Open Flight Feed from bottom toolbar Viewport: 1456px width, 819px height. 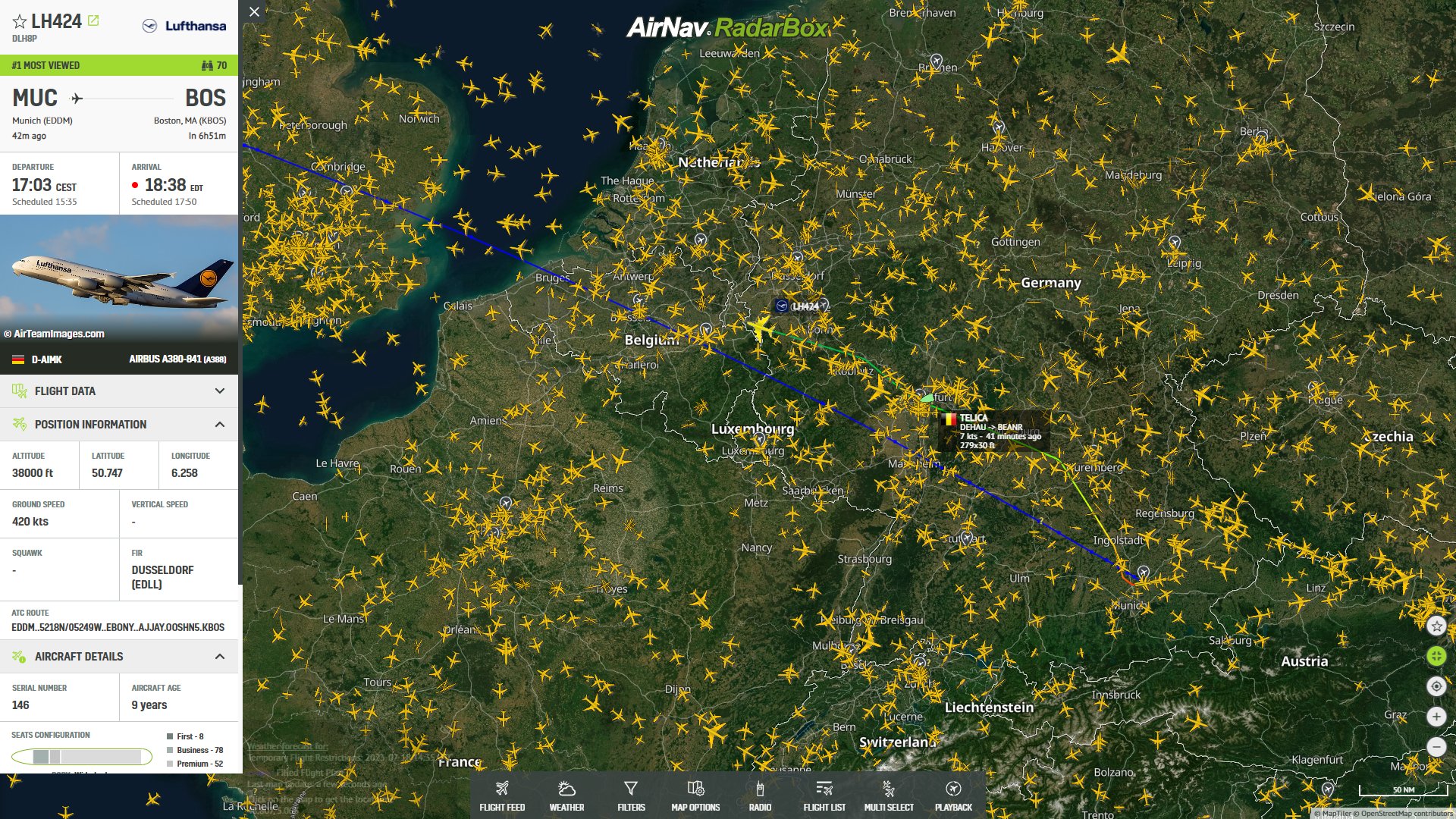pos(502,795)
